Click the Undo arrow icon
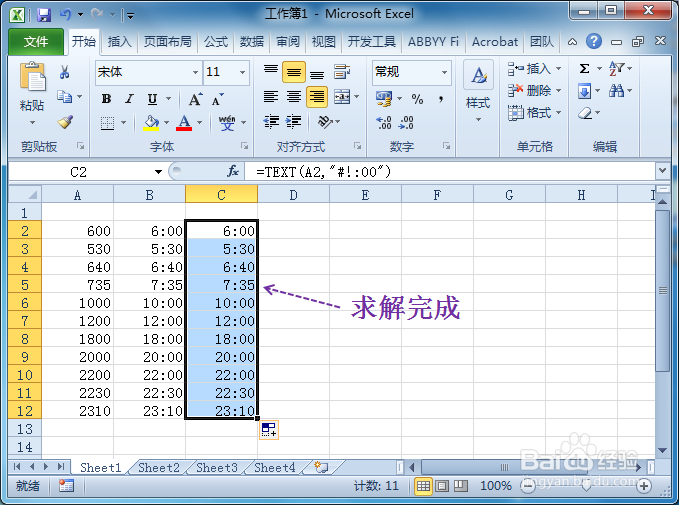 [65, 15]
